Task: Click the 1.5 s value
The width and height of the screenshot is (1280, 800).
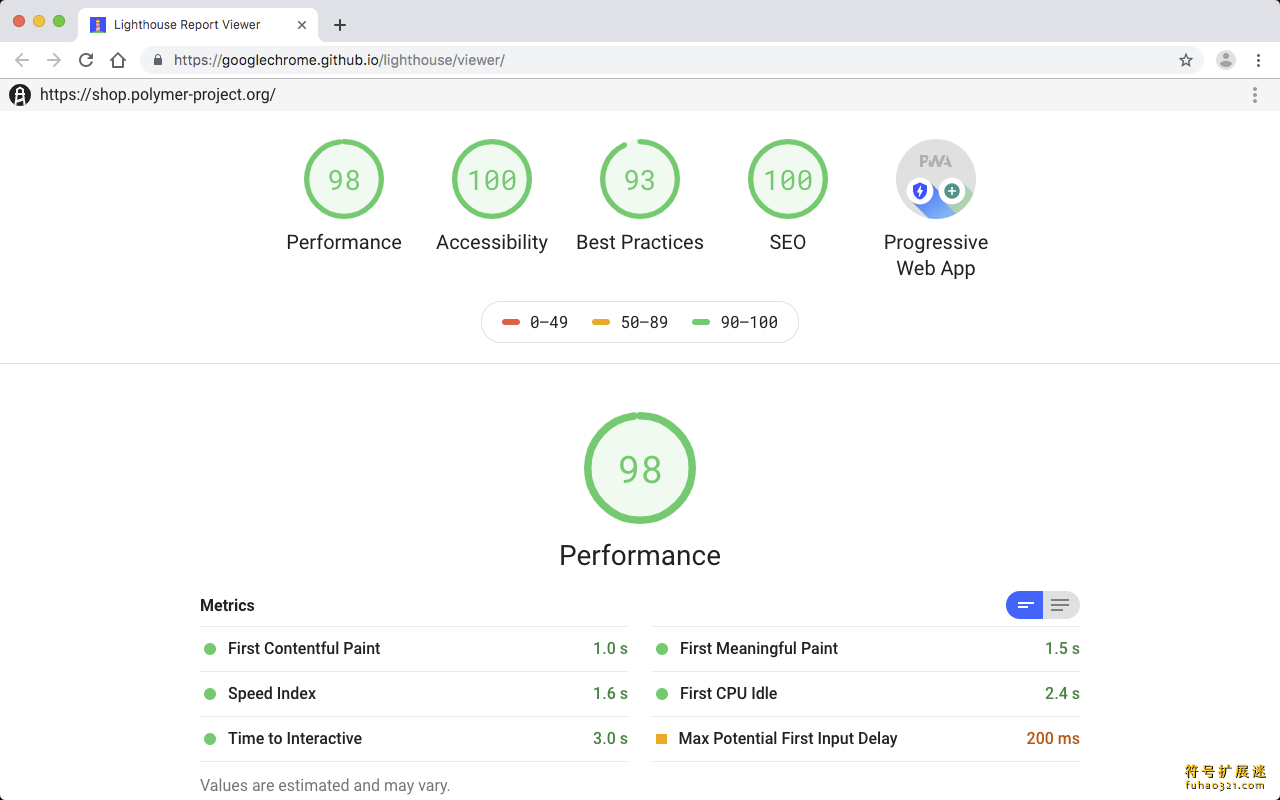Action: tap(1062, 649)
